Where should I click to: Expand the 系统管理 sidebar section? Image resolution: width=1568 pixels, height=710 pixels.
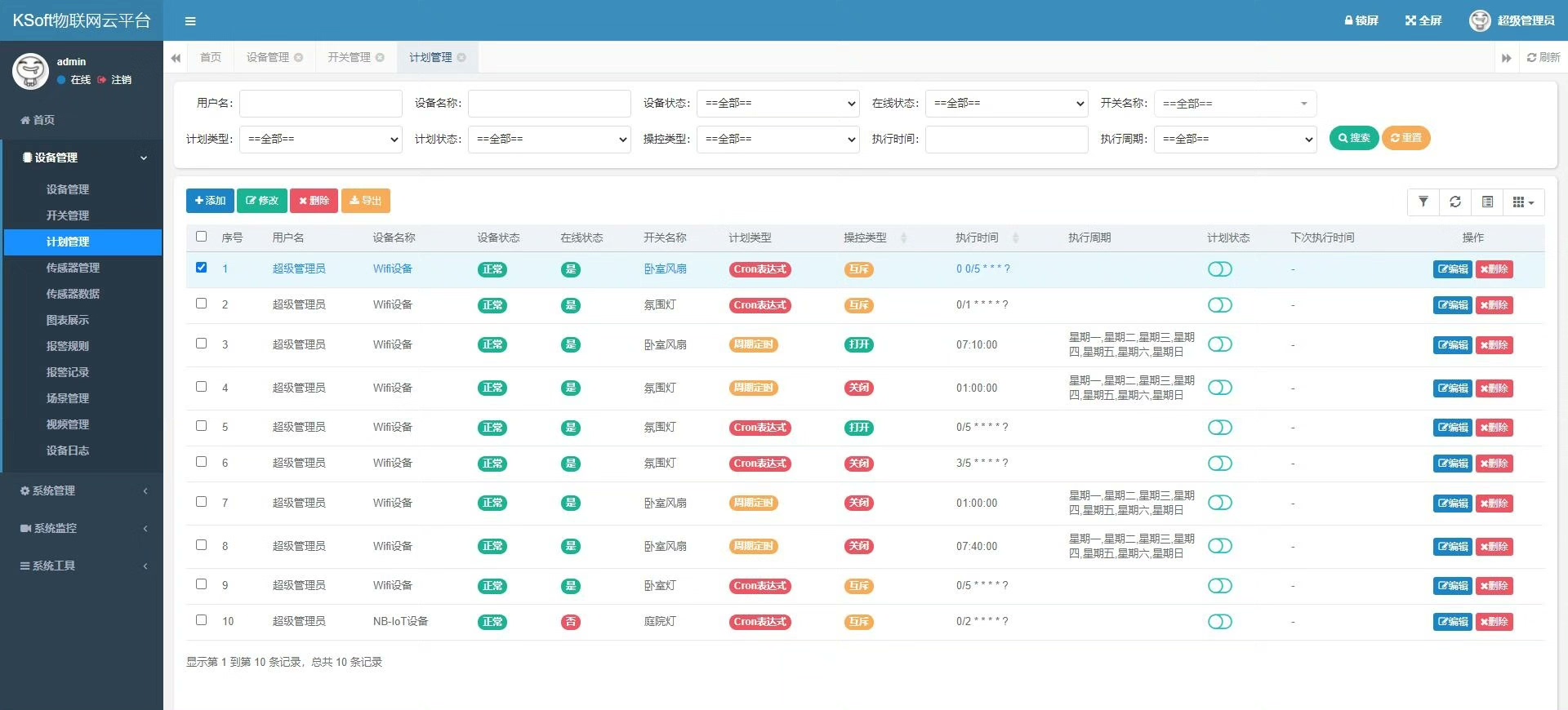pyautogui.click(x=83, y=490)
